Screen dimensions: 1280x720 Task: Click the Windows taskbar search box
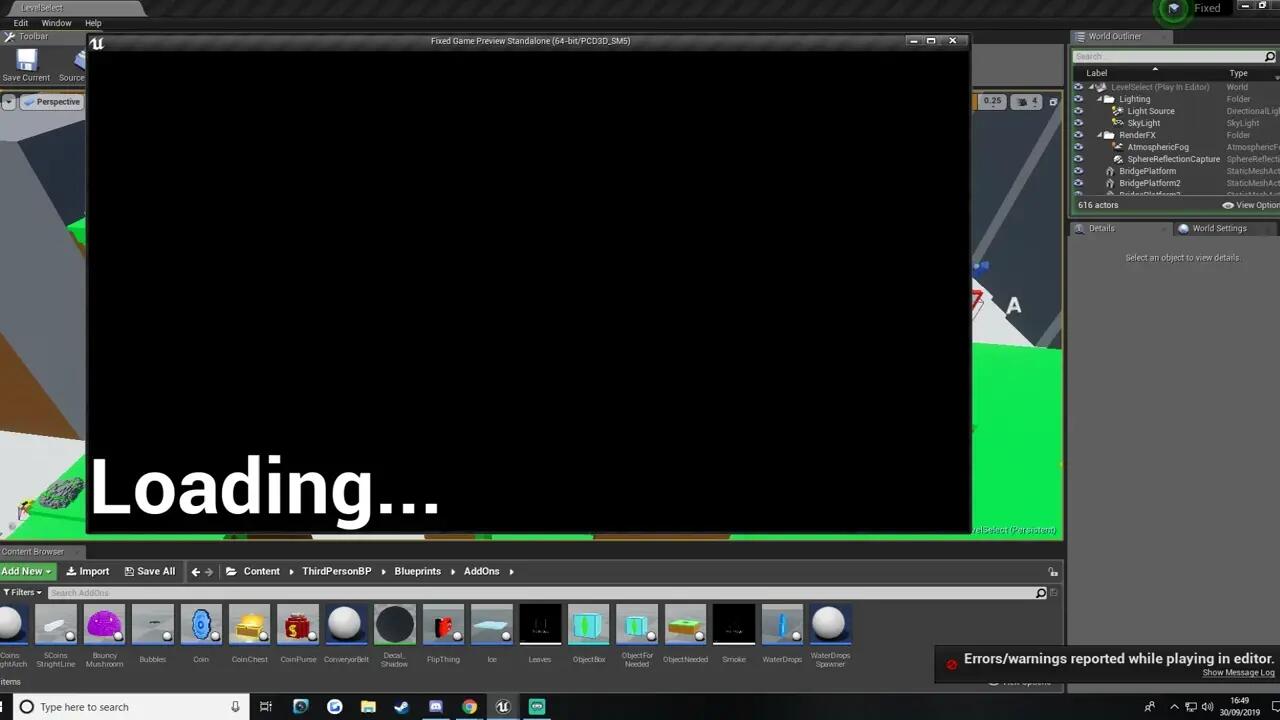[130, 706]
